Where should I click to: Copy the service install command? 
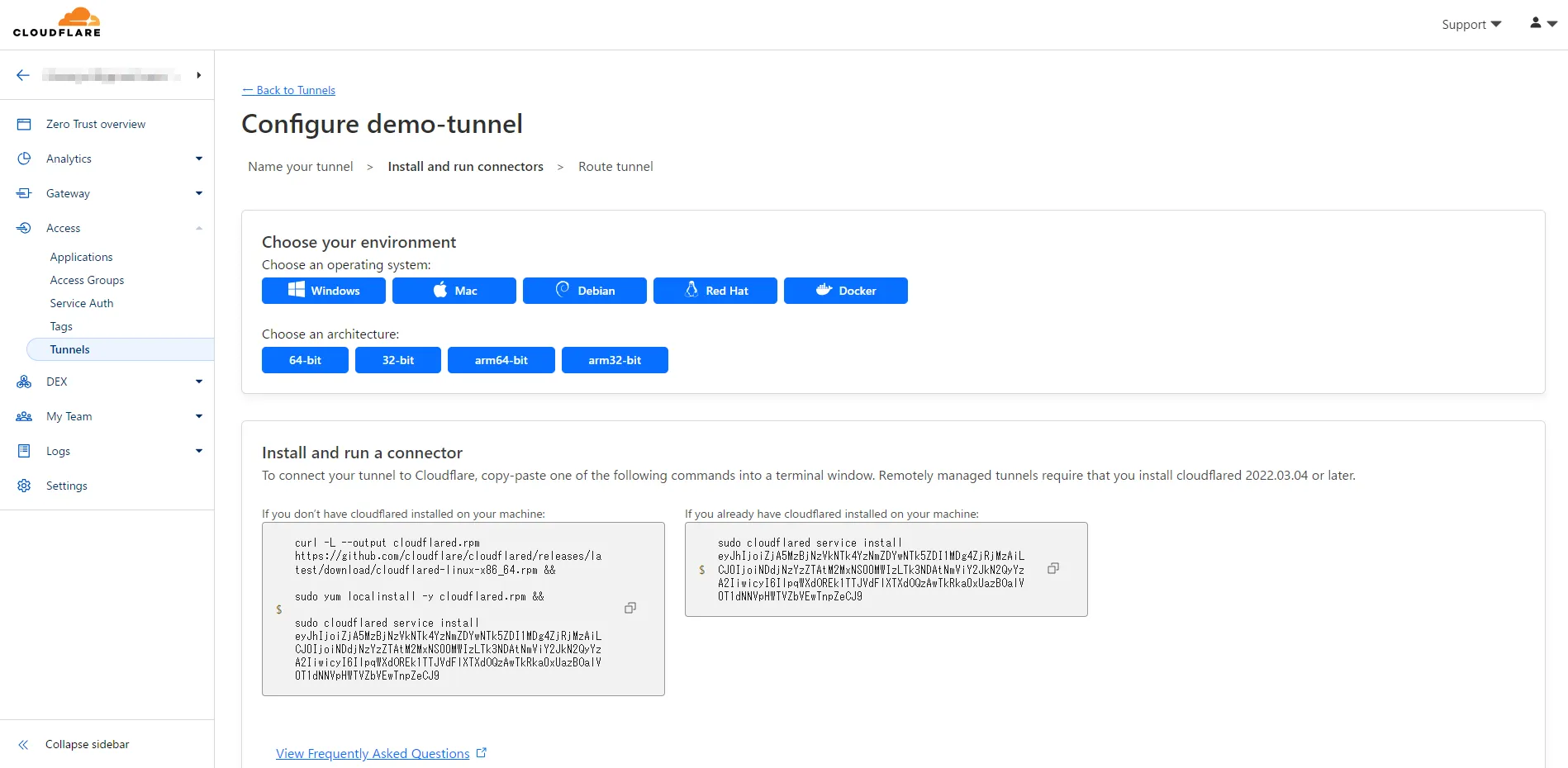pyautogui.click(x=1053, y=568)
